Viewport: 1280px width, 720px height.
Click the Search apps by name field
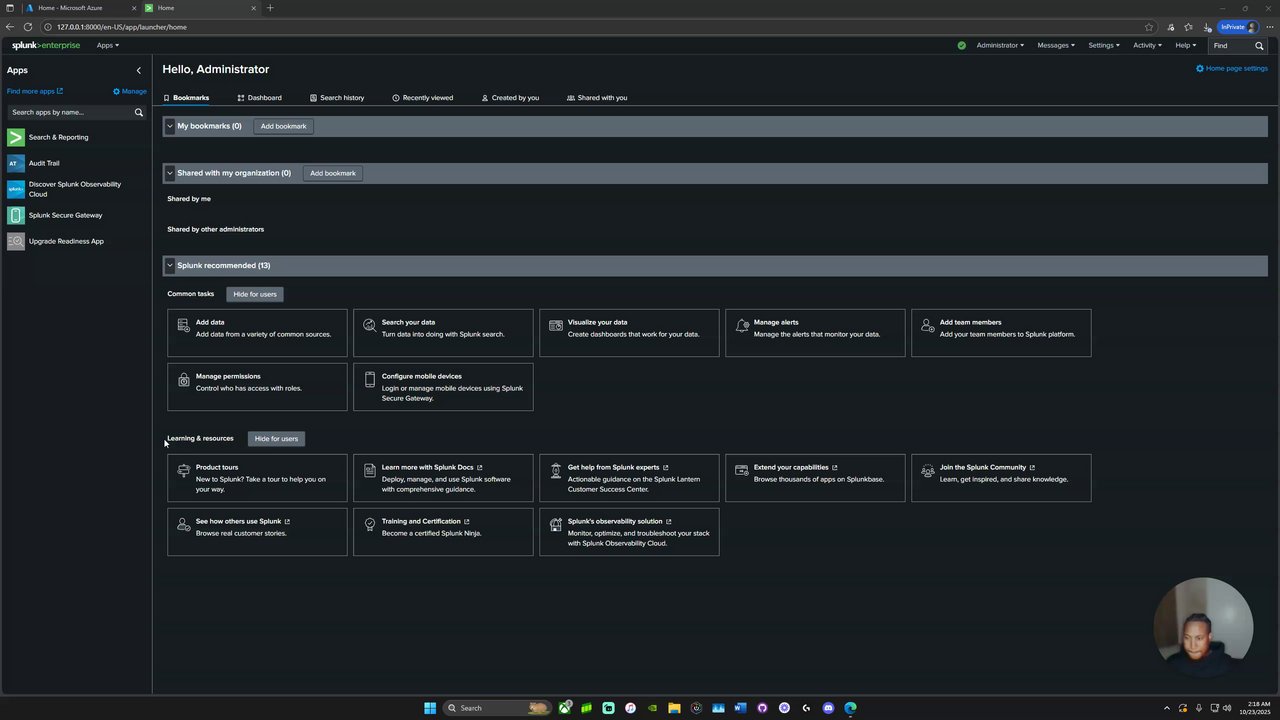tap(70, 112)
